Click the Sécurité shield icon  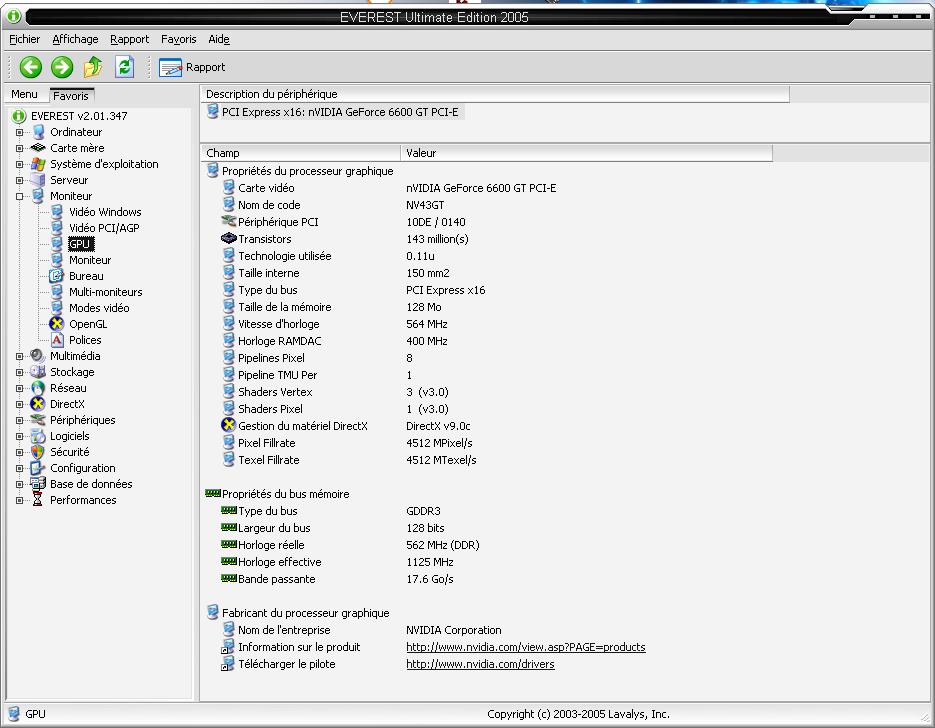tap(38, 452)
